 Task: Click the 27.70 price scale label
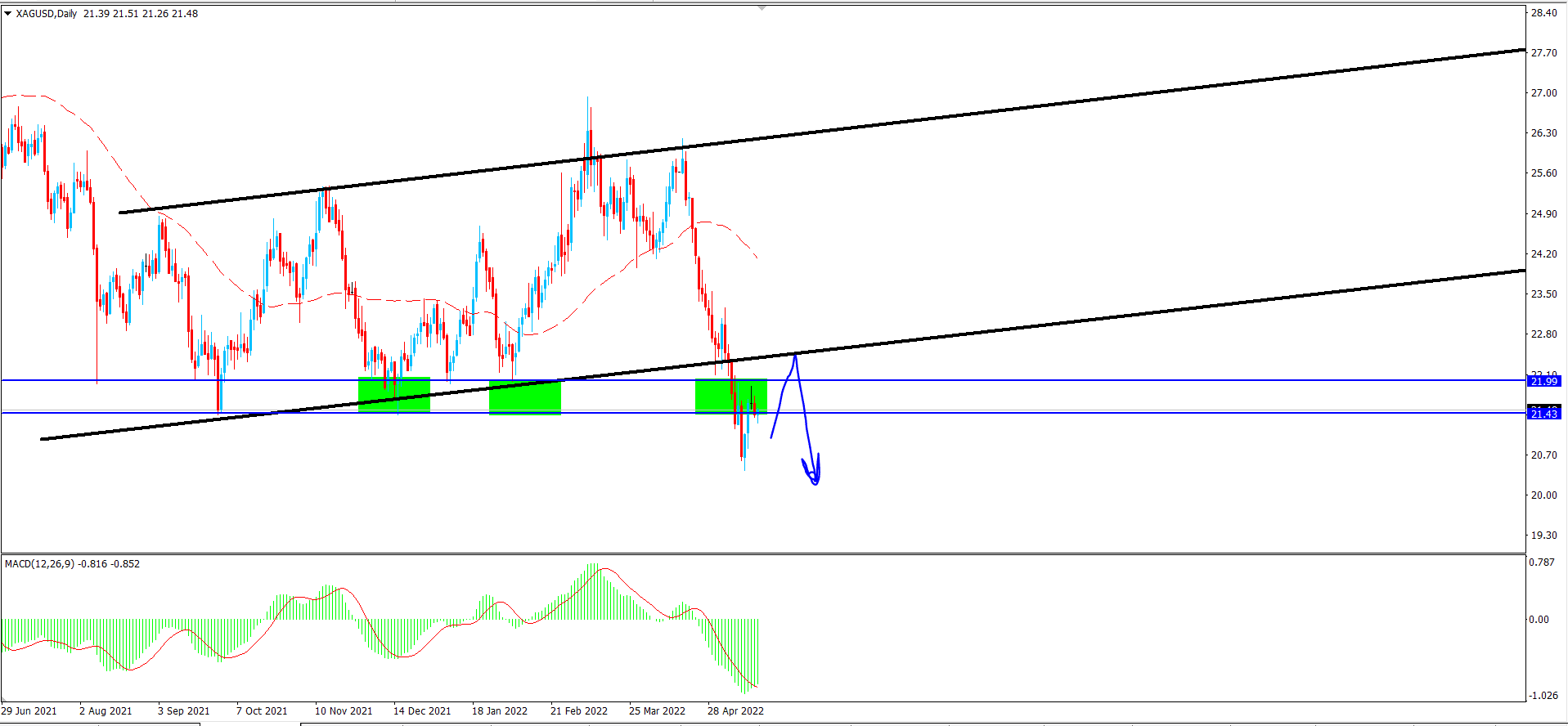pyautogui.click(x=1544, y=53)
